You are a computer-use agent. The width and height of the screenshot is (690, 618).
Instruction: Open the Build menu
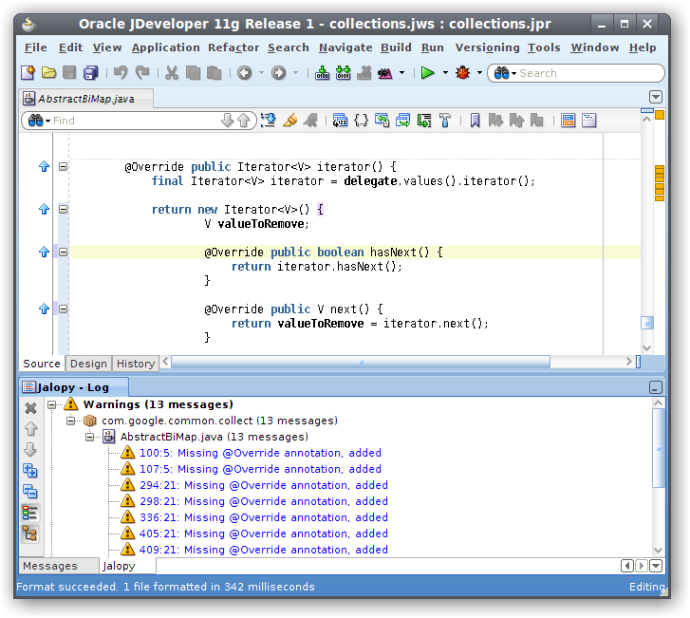(396, 48)
